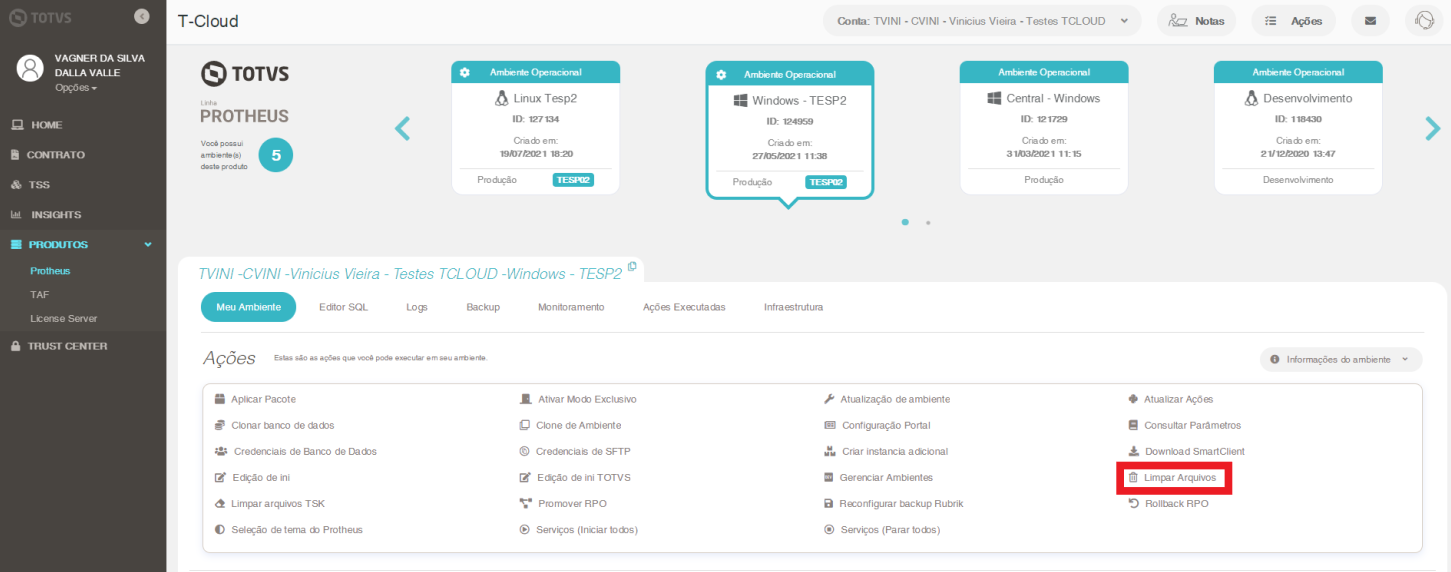
Task: Select the Desenvolvimento environment card
Action: (1298, 127)
